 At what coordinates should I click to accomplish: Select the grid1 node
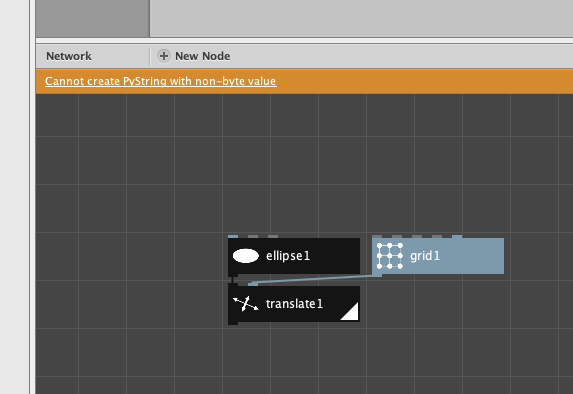(x=438, y=256)
